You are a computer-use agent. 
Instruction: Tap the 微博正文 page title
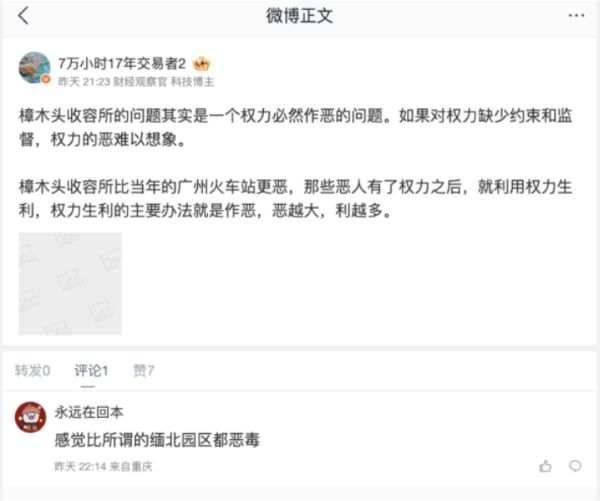300,16
